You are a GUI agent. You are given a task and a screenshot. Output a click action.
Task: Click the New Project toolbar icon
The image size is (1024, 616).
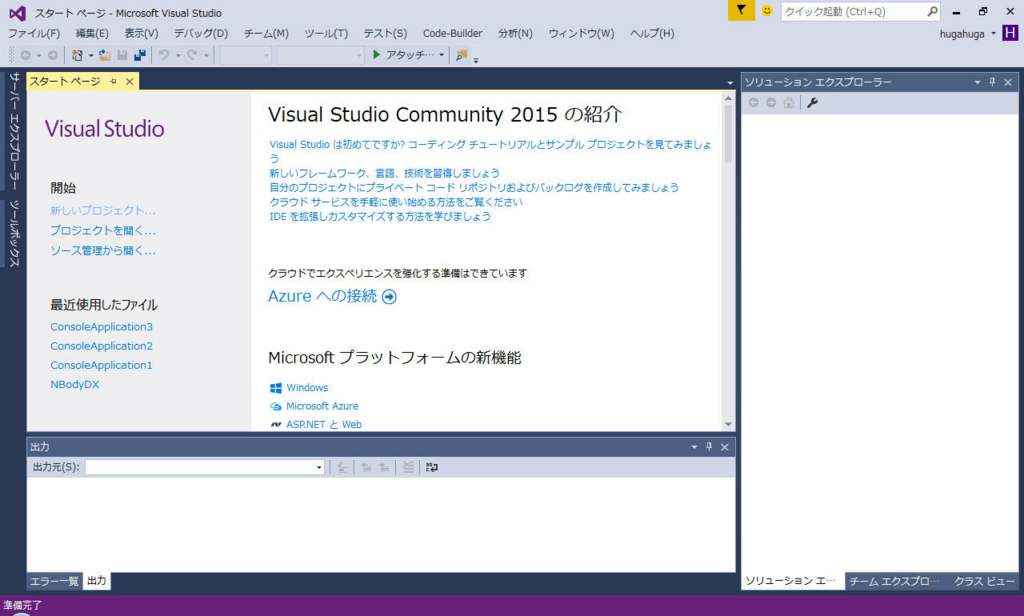(78, 56)
